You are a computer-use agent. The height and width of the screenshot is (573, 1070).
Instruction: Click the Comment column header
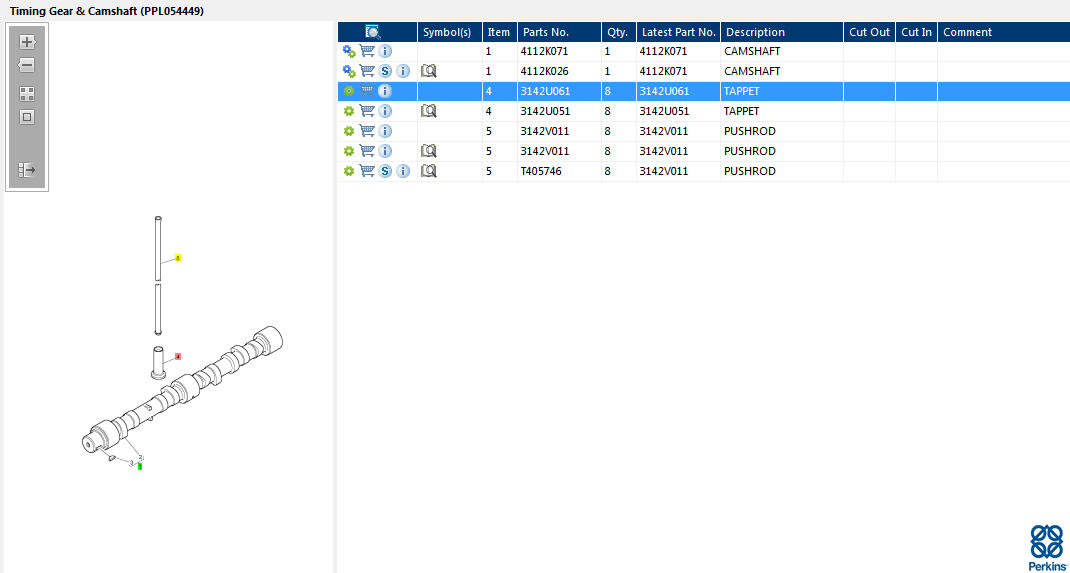point(1004,32)
